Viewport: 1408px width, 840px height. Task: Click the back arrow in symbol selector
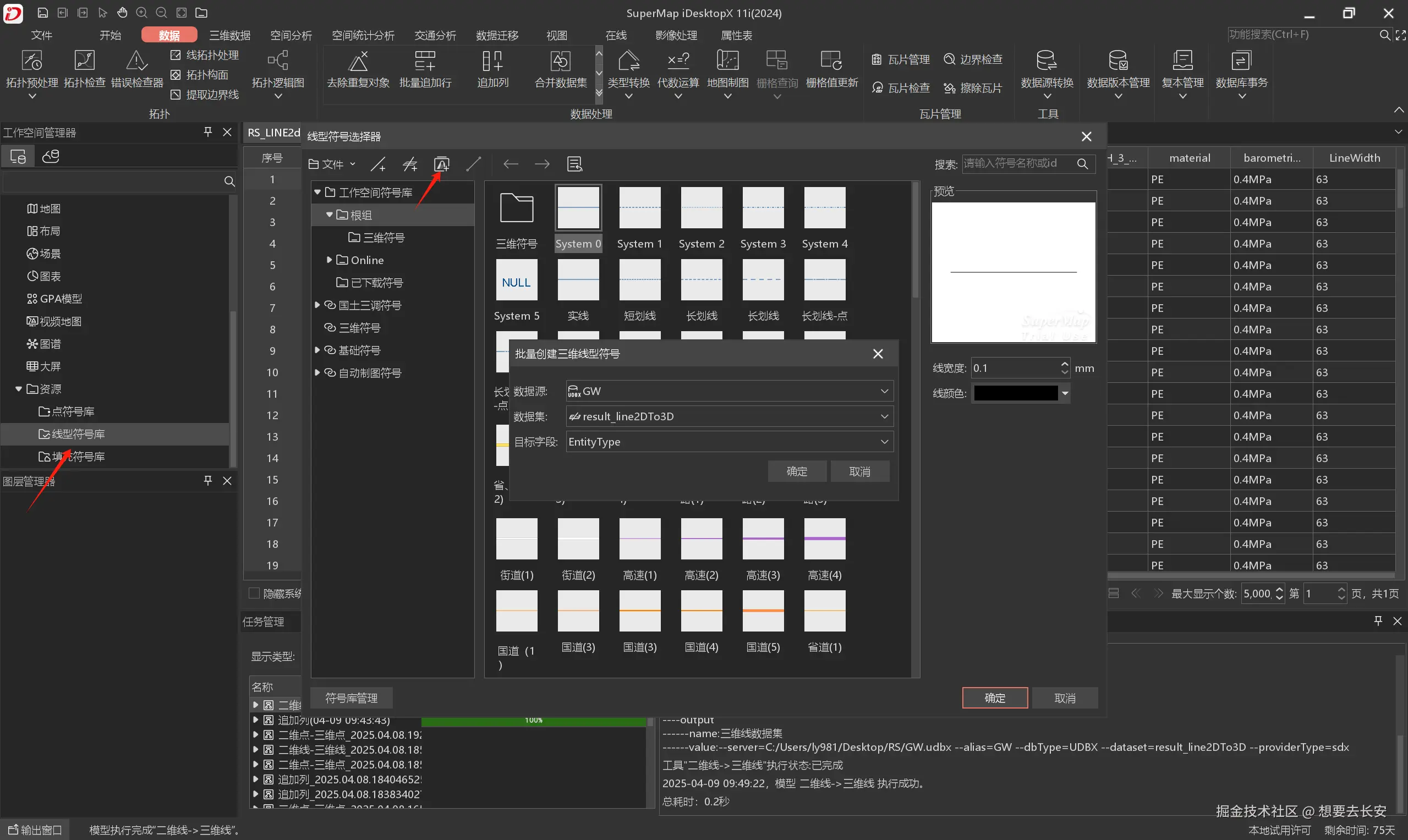point(511,164)
